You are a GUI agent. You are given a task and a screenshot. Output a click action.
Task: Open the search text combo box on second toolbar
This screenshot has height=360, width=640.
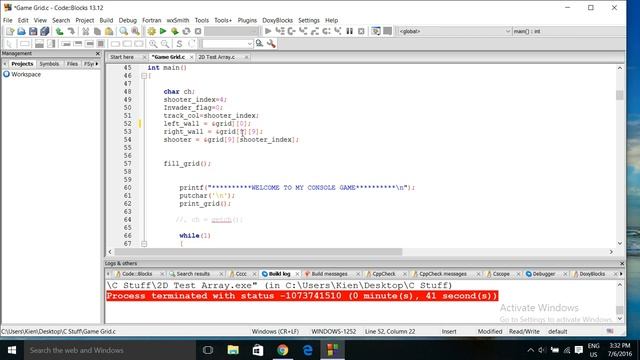point(227,44)
